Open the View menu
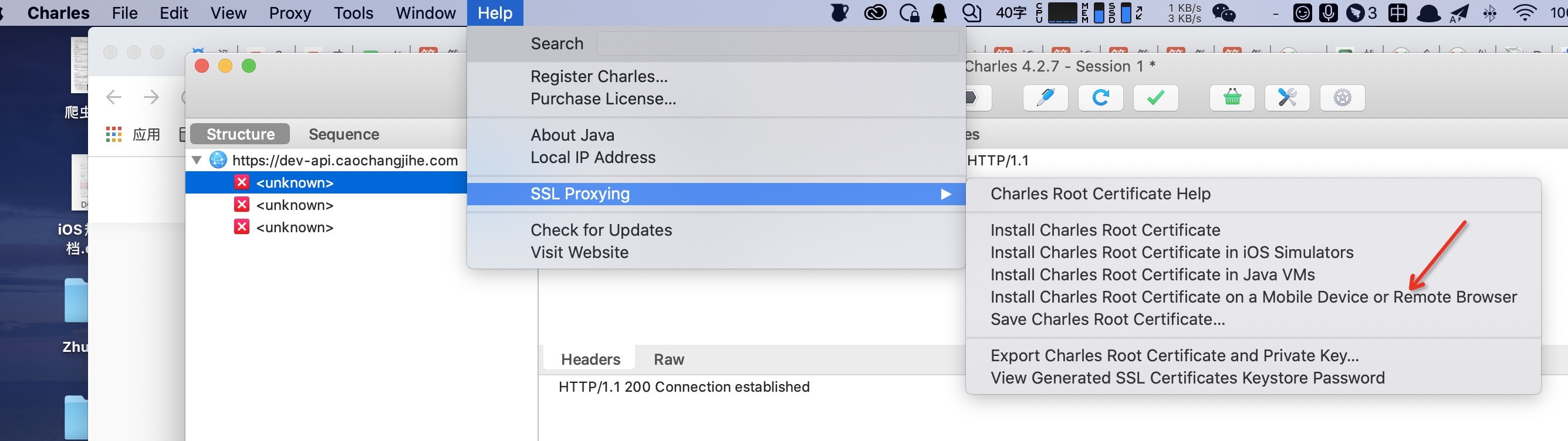This screenshot has height=441, width=1568. click(x=228, y=13)
